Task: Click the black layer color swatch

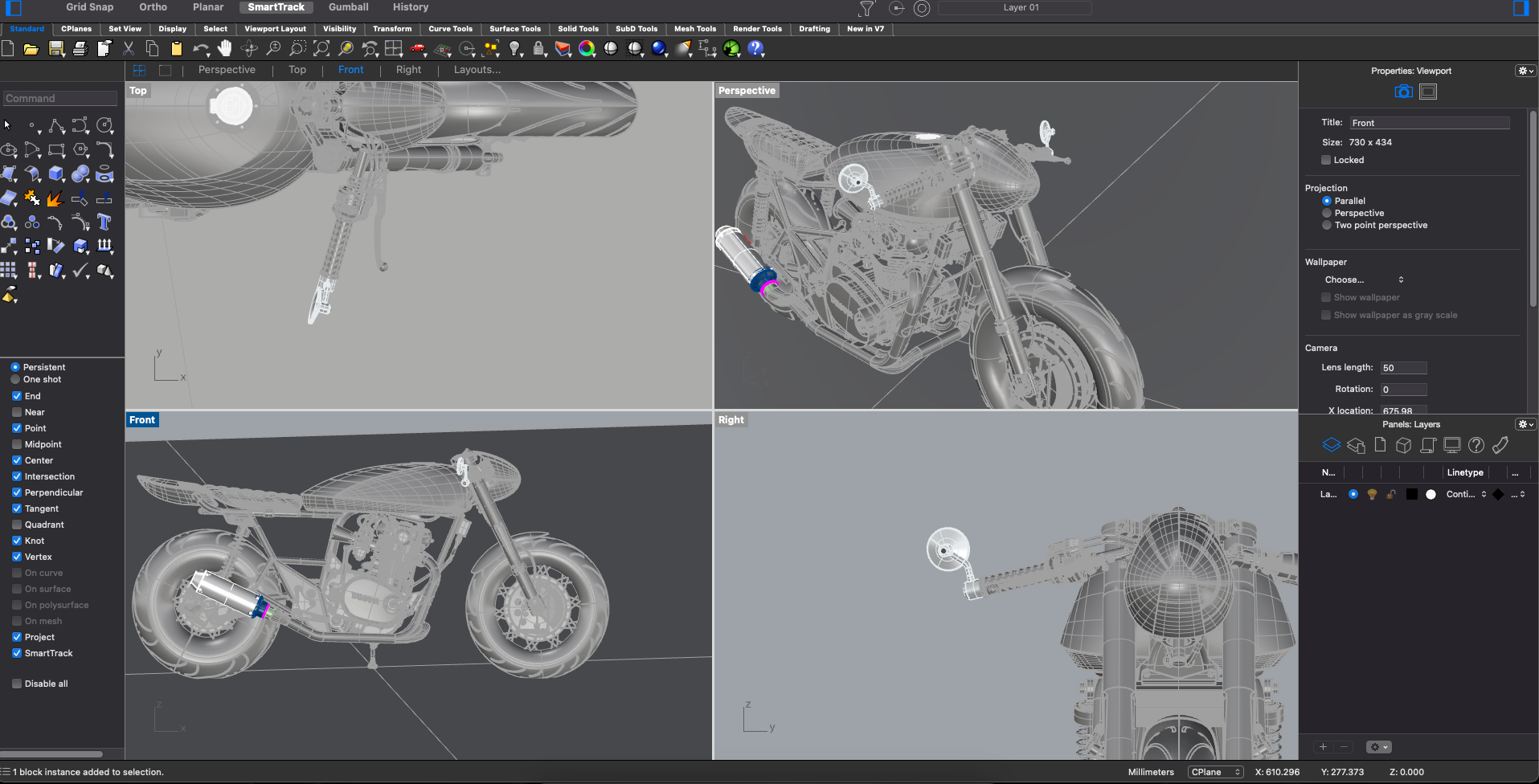Action: pyautogui.click(x=1411, y=495)
